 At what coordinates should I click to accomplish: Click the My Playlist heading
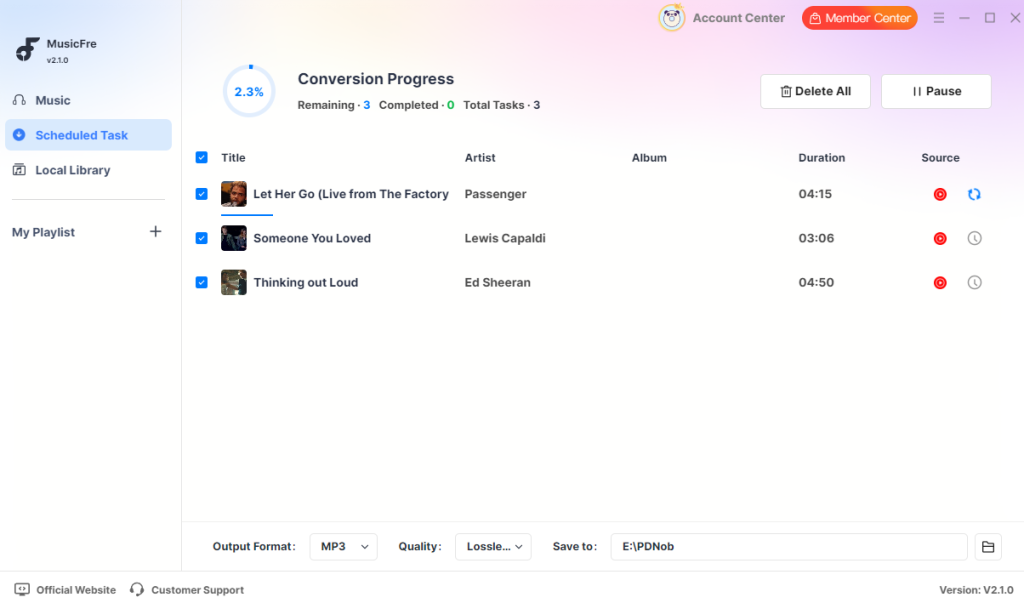[43, 232]
